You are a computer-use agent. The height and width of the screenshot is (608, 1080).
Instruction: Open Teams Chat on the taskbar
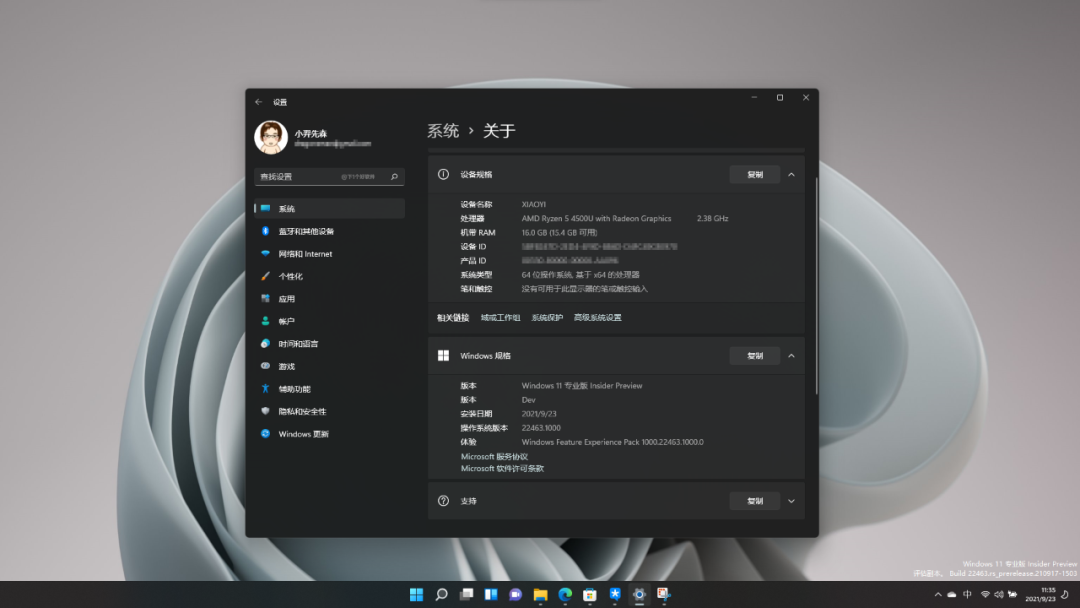pos(515,594)
